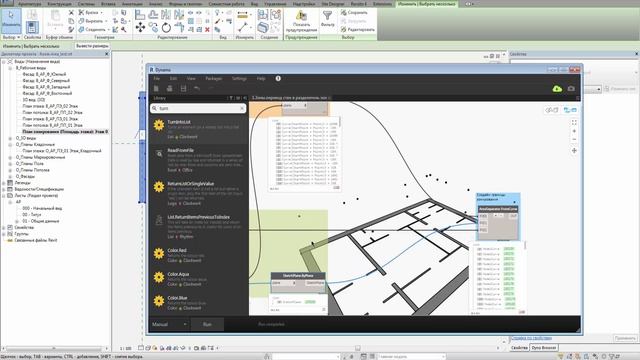Select the Modify arrow tool in Revit ribbon
The width and height of the screenshot is (640, 360).
pyautogui.click(x=11, y=20)
